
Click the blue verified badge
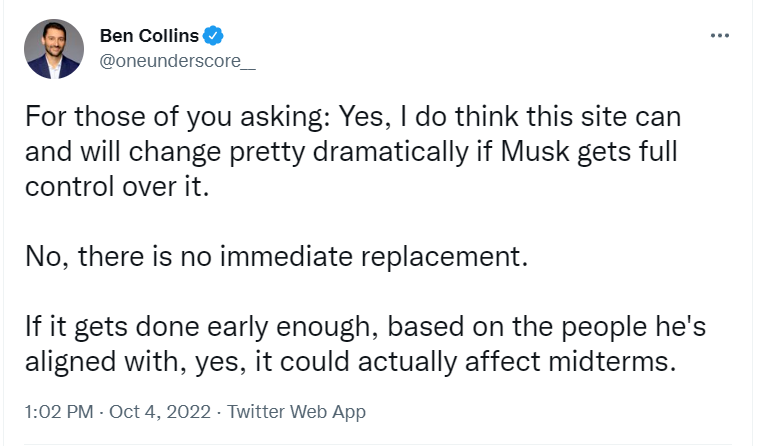coord(213,36)
